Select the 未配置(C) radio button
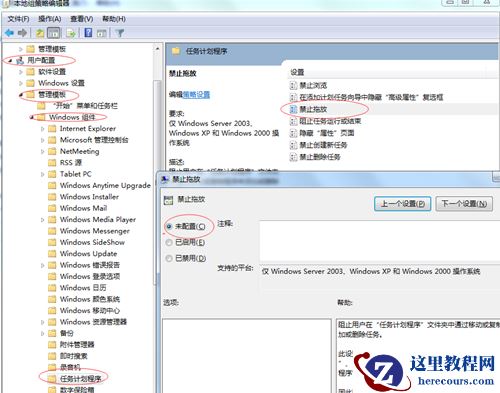The image size is (500, 393). [169, 227]
